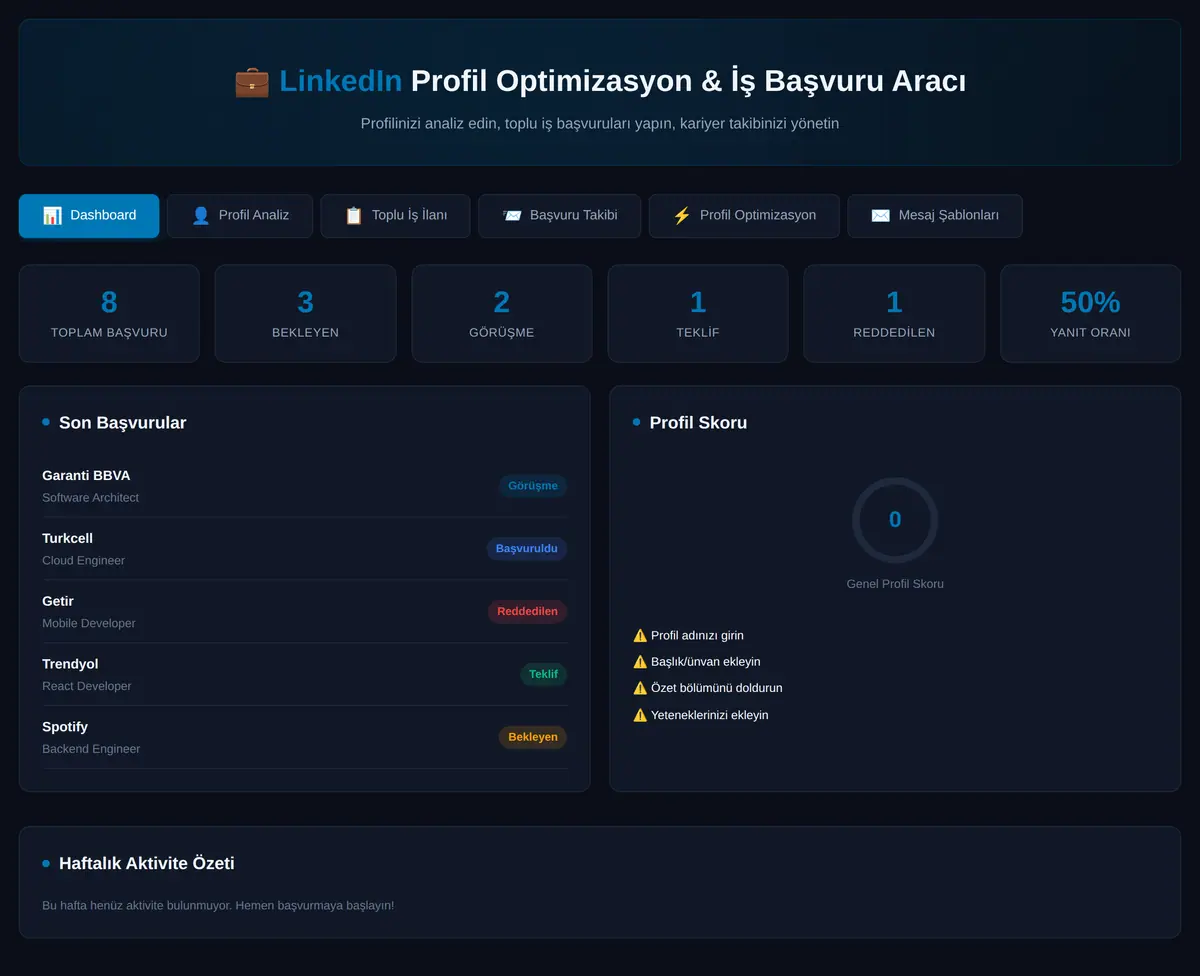Click the Teklif stat card
The height and width of the screenshot is (976, 1200).
698,313
